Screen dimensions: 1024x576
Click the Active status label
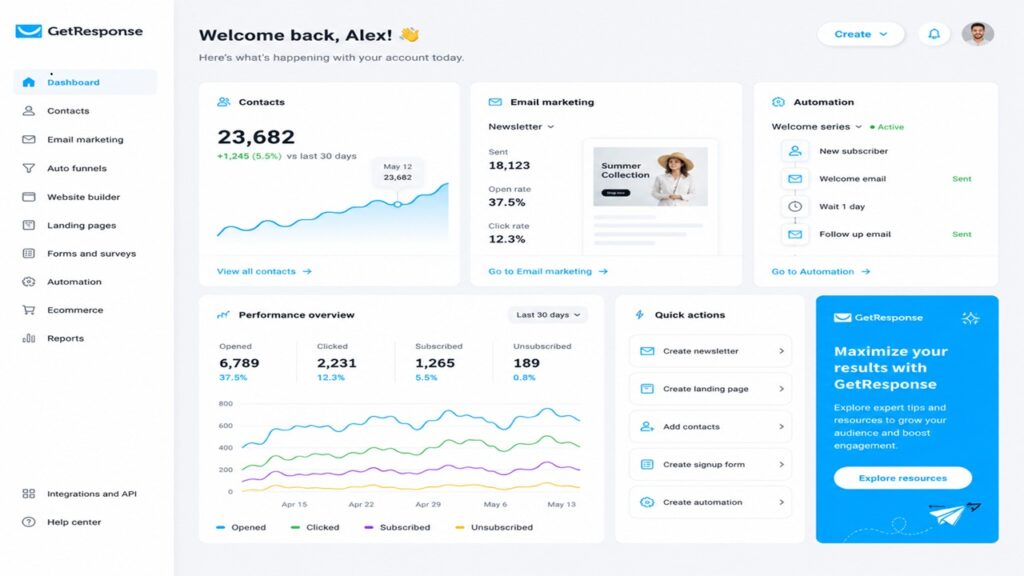click(887, 127)
